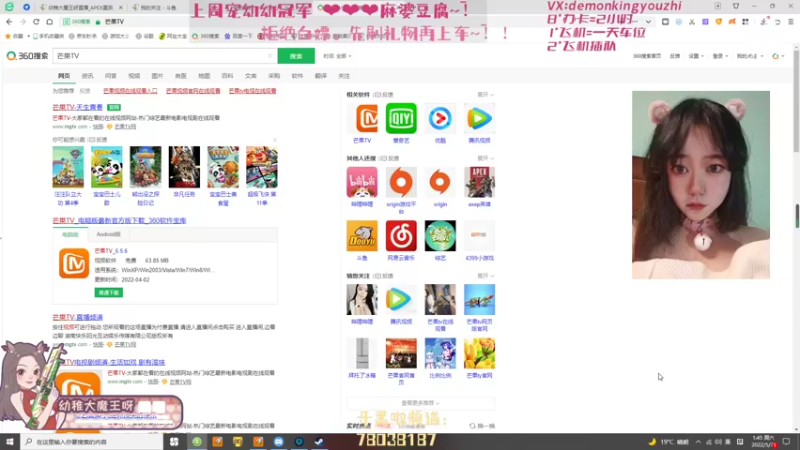Click the green download button for 芒果TV_6.5.6
This screenshot has height=450, width=800.
tap(109, 293)
